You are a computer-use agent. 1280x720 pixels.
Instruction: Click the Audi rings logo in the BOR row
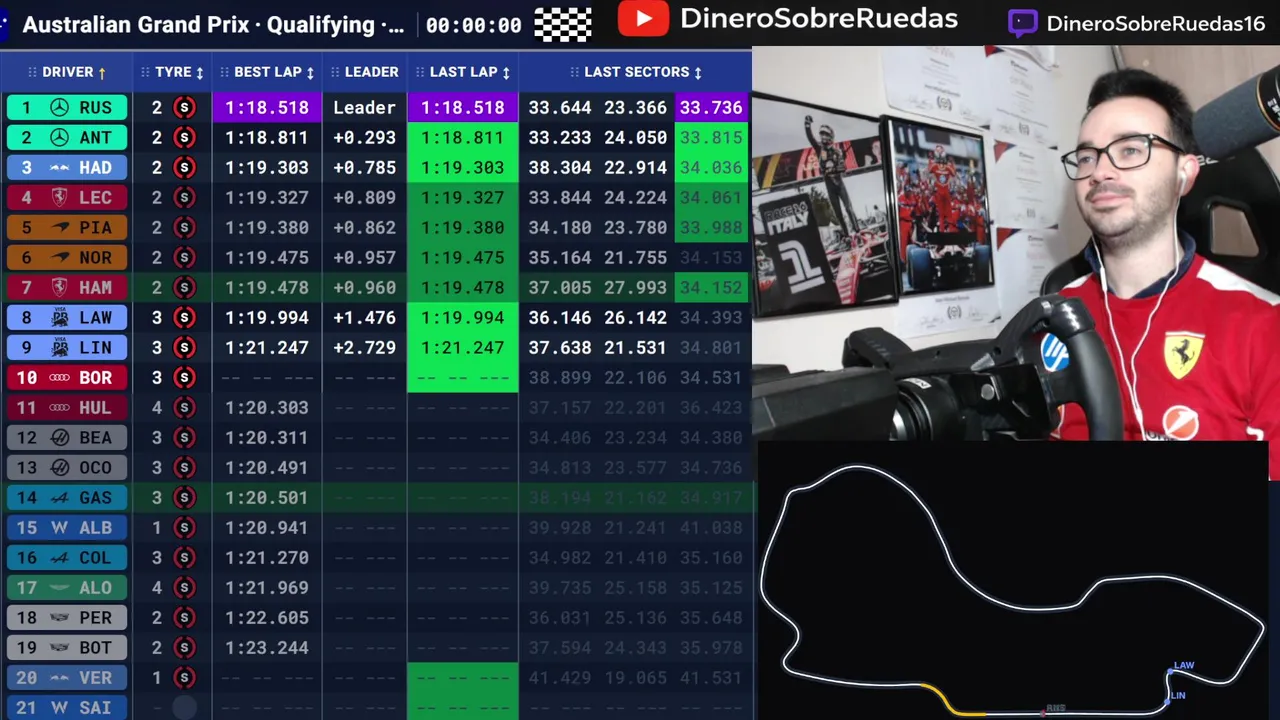point(59,377)
